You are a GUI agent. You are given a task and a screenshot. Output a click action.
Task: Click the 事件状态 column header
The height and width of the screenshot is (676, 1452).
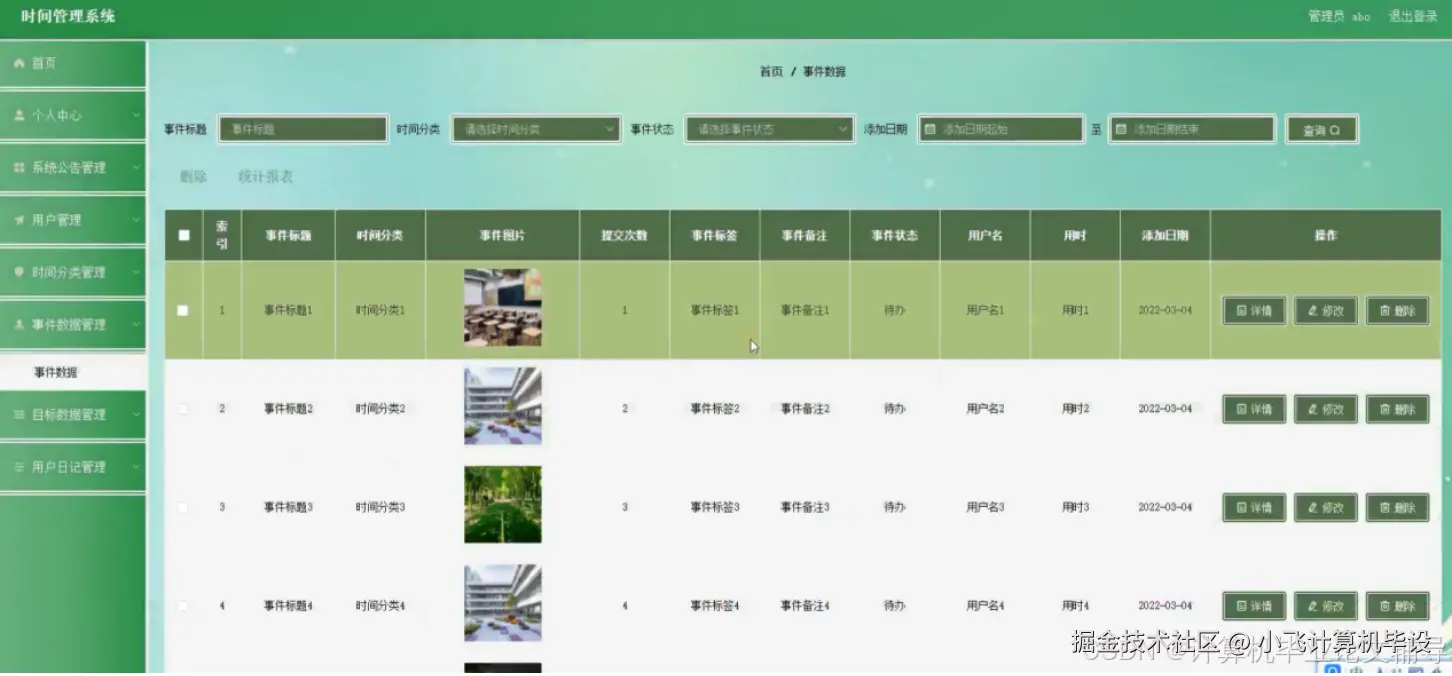(x=894, y=236)
